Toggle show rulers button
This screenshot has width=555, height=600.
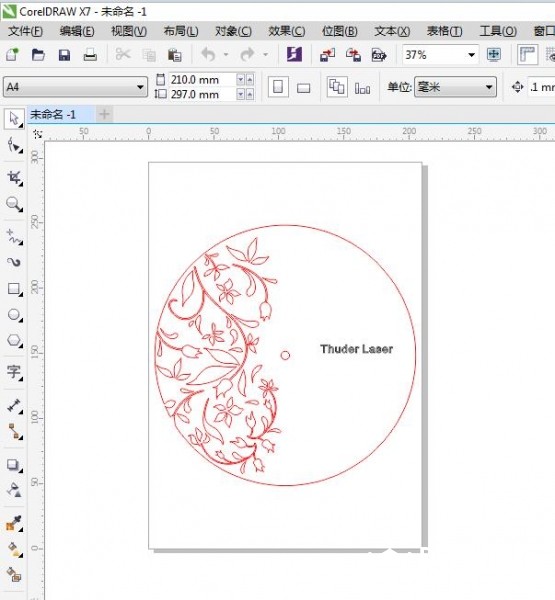pos(527,55)
